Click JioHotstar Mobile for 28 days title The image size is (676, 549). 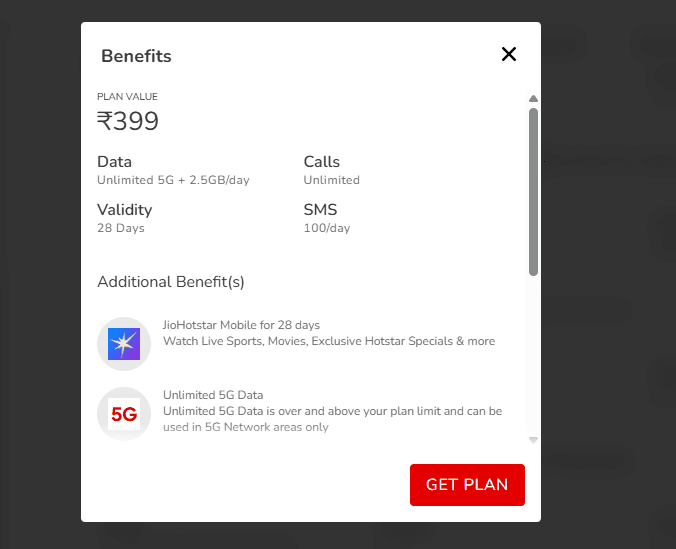click(x=241, y=325)
